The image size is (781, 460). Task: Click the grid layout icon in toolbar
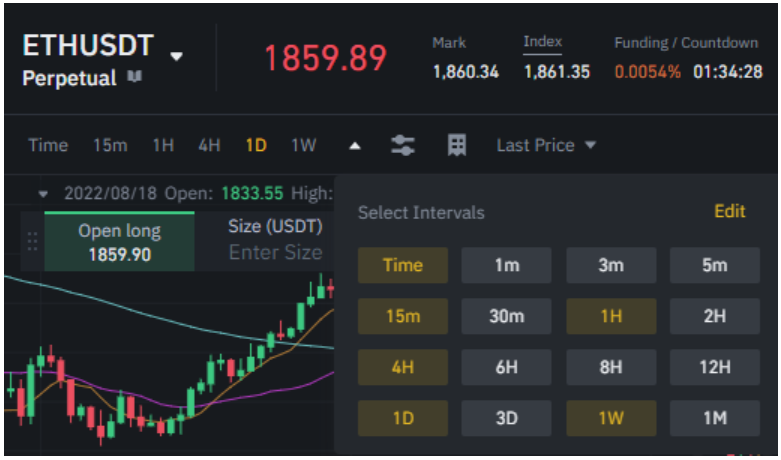[x=457, y=145]
